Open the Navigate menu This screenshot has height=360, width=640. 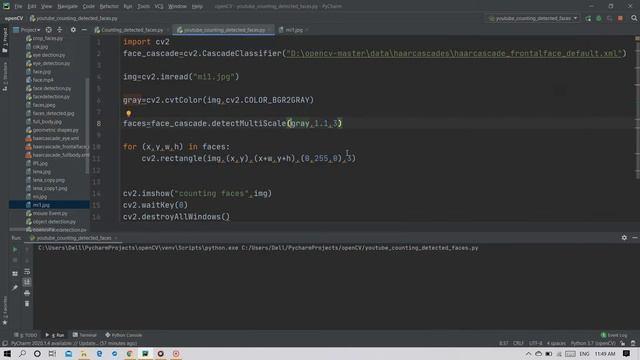(67, 7)
